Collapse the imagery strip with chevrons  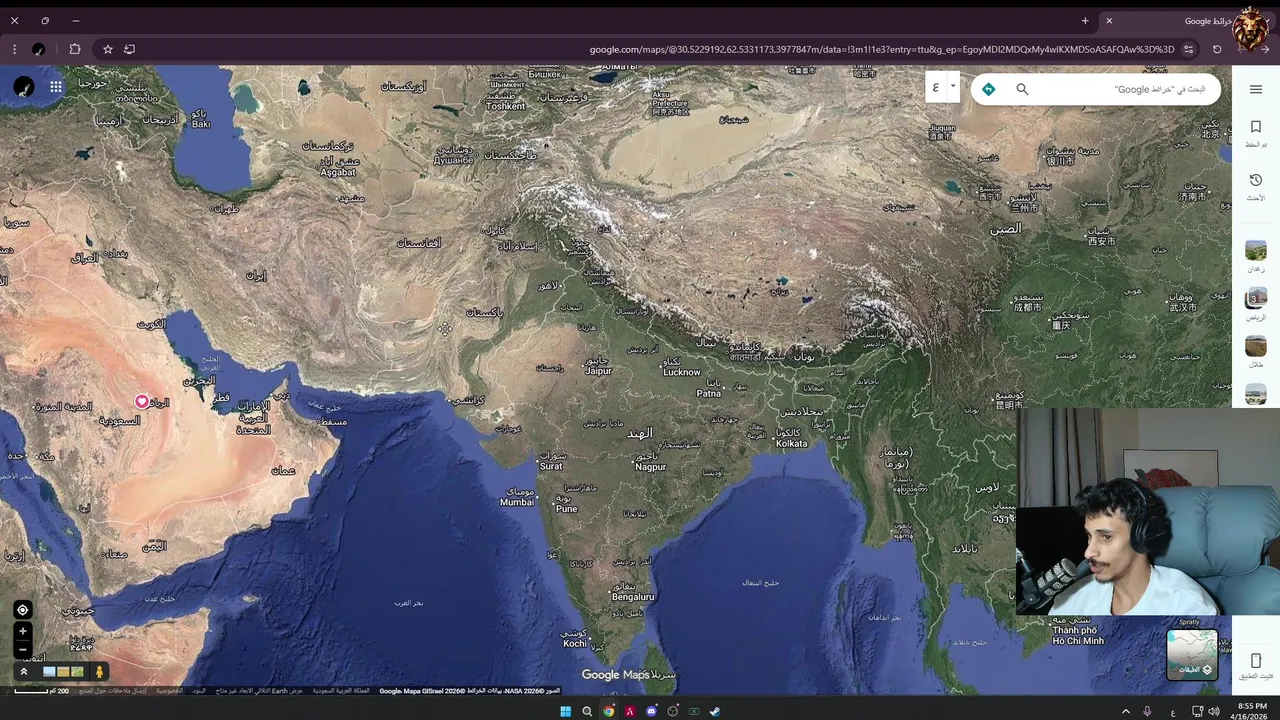23,672
